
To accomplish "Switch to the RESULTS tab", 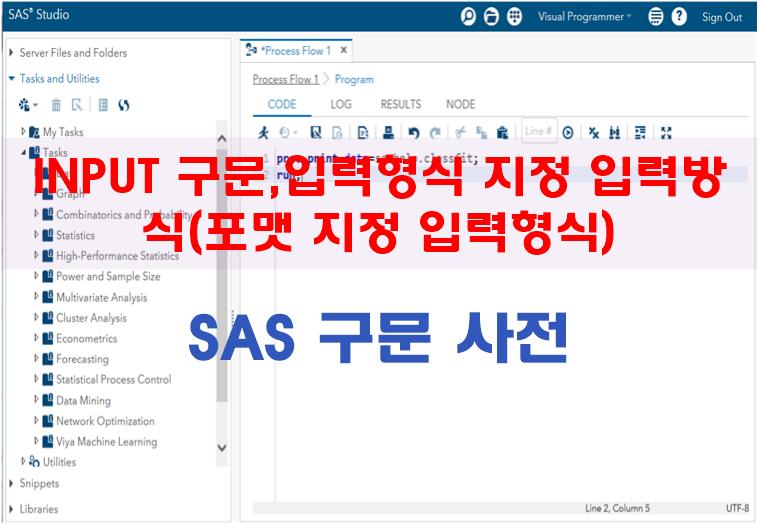I will point(401,104).
